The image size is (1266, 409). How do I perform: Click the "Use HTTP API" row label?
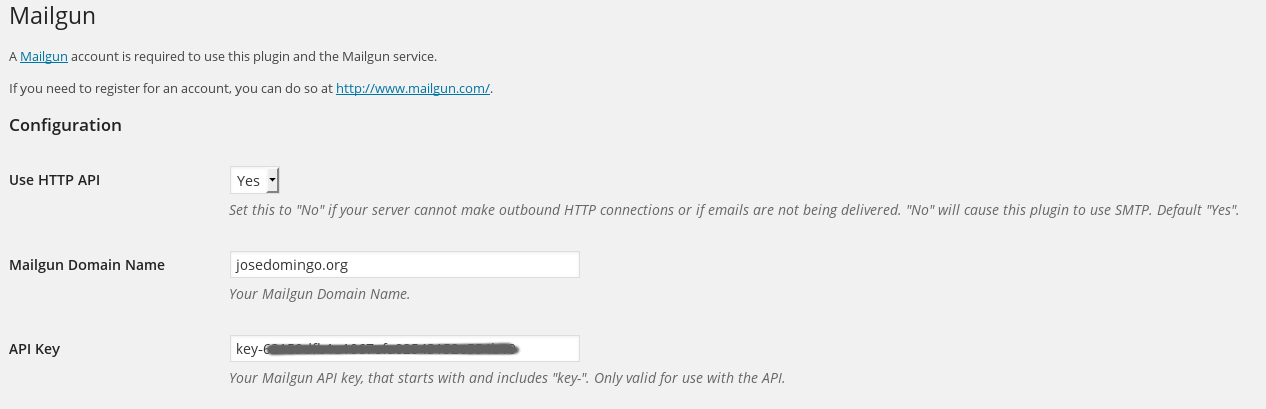pyautogui.click(x=54, y=180)
